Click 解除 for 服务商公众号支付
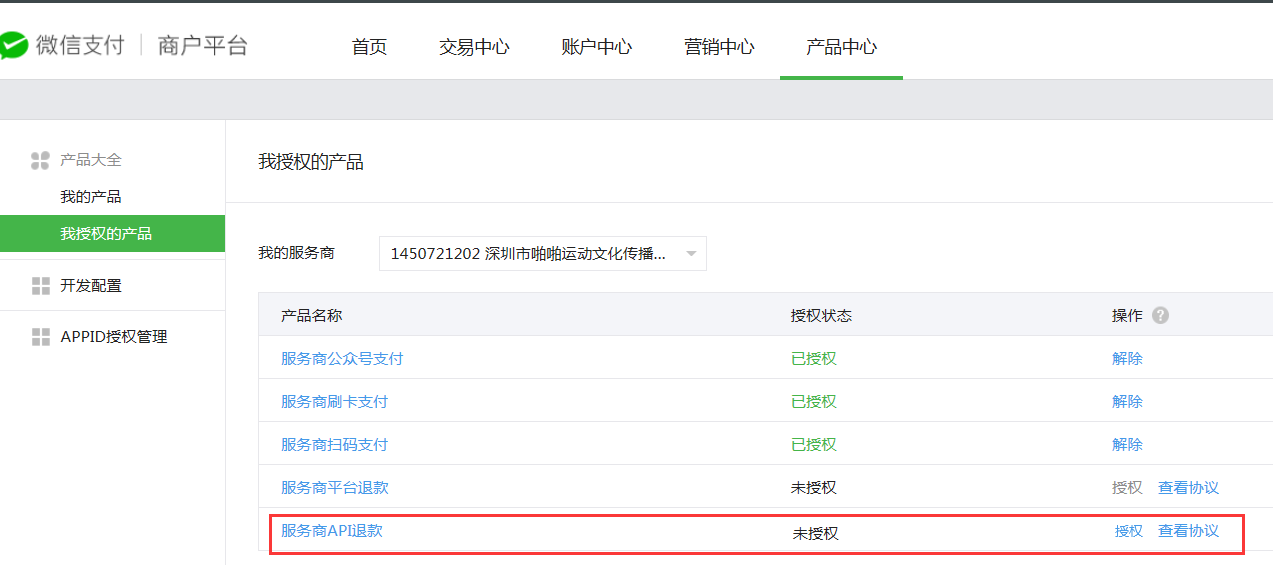This screenshot has height=565, width=1273. pos(1127,358)
